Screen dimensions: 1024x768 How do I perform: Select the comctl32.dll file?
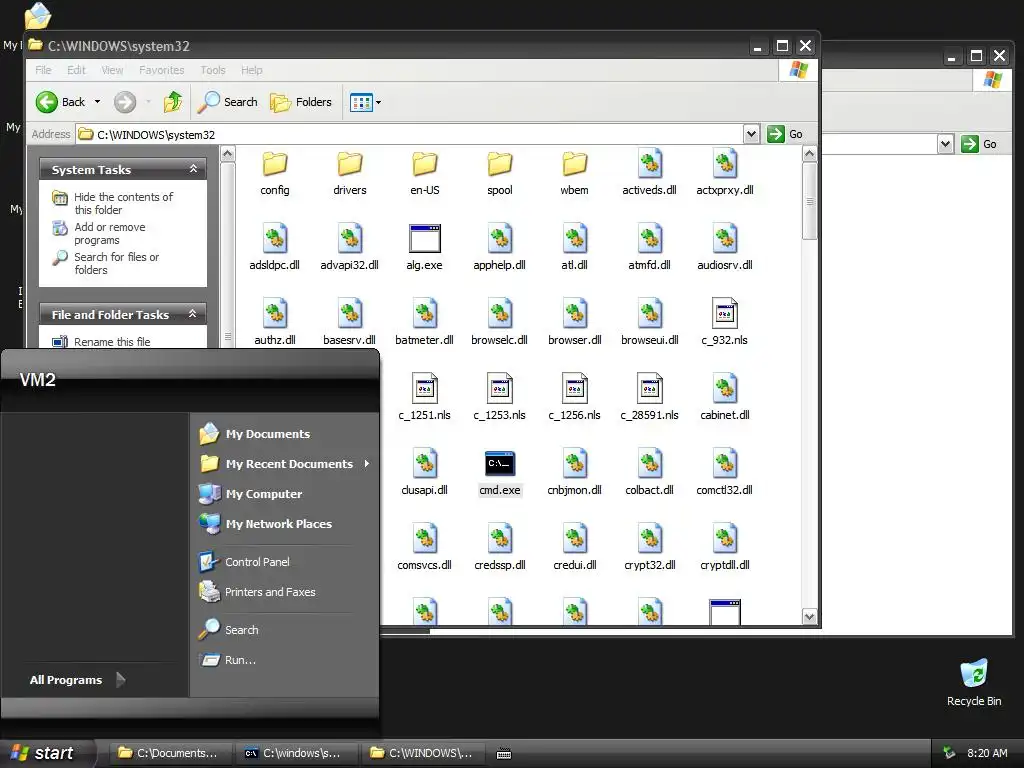pyautogui.click(x=724, y=474)
